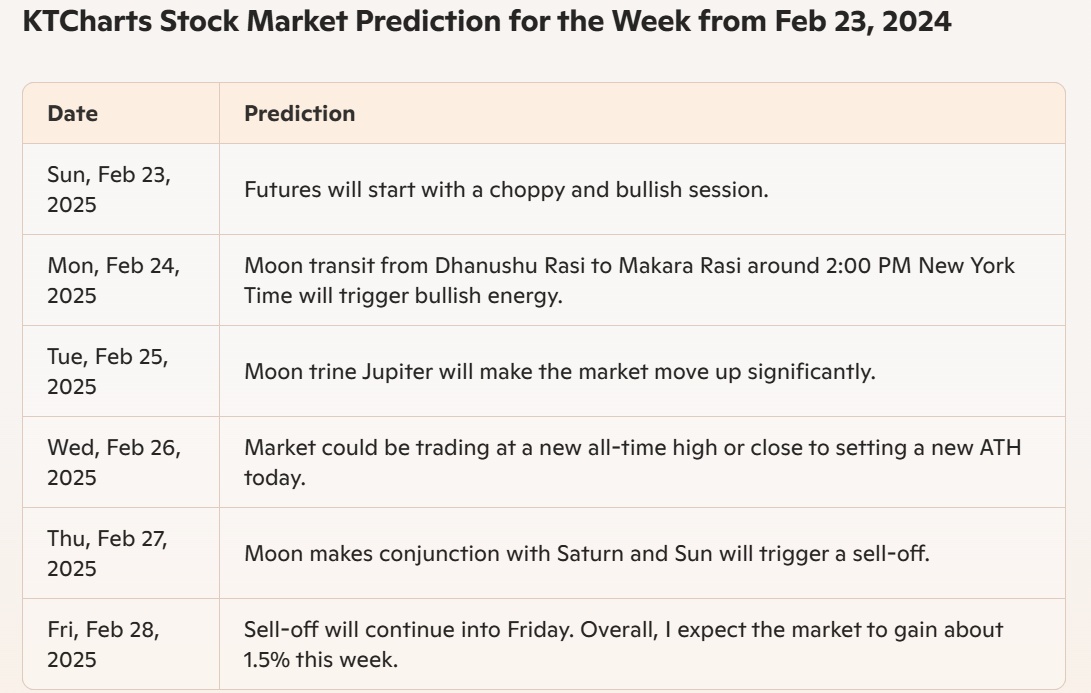Screen dimensions: 1091x693
Task: Click the new all-time high prediction text
Action: (632, 463)
